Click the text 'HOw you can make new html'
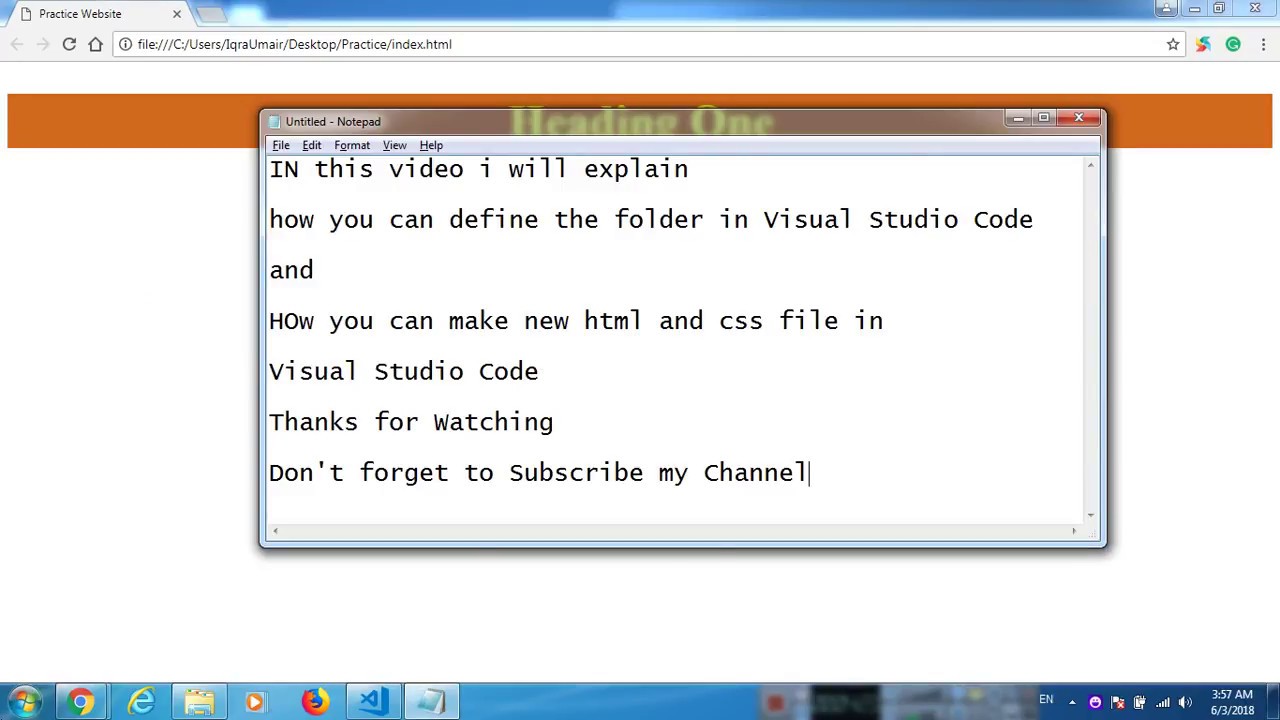The image size is (1280, 720). (x=455, y=321)
